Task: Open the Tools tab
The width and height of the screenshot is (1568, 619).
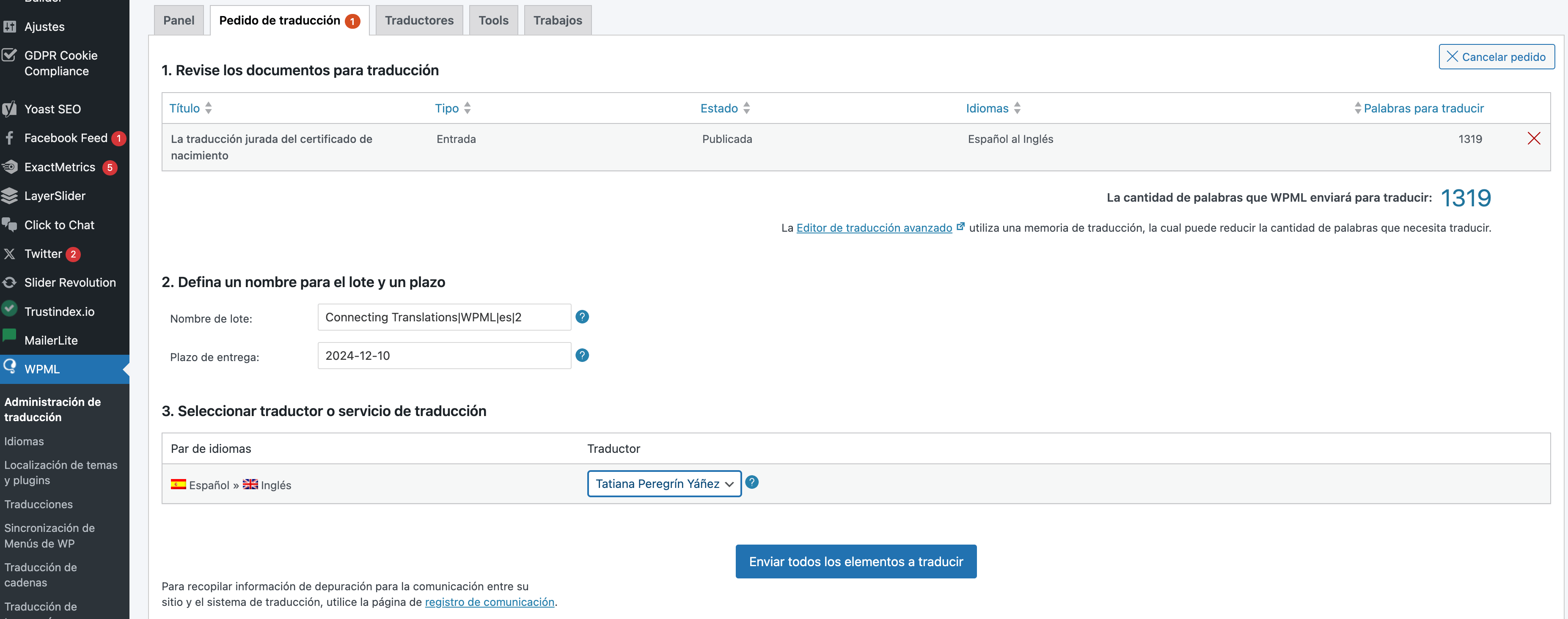Action: [x=494, y=21]
